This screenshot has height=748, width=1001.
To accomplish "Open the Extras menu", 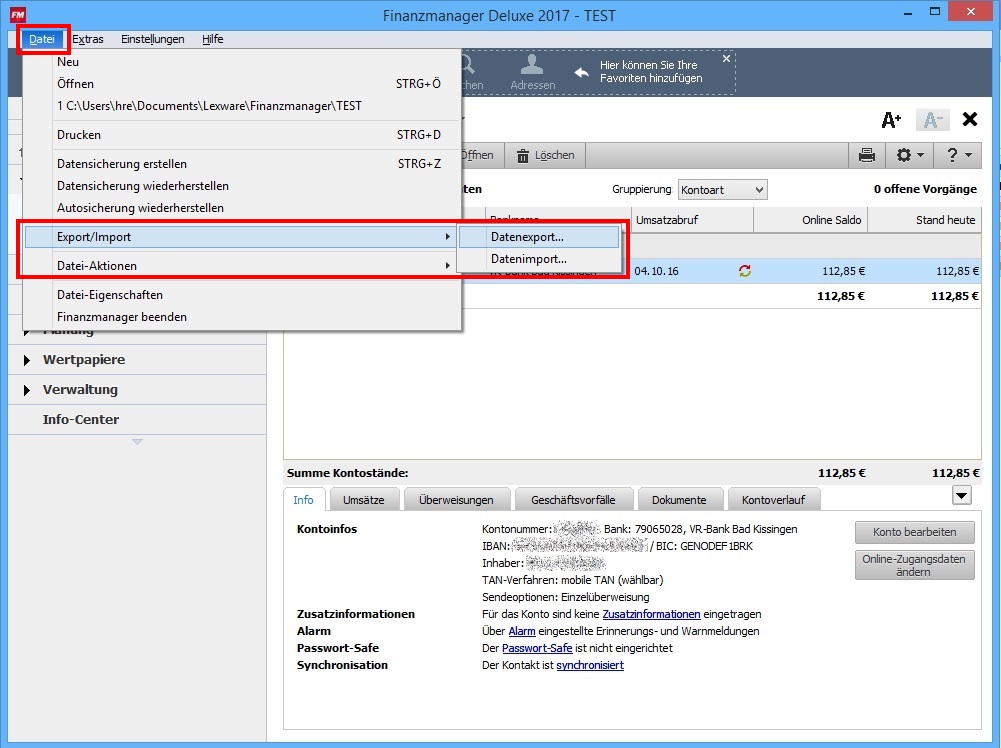I will click(x=87, y=40).
